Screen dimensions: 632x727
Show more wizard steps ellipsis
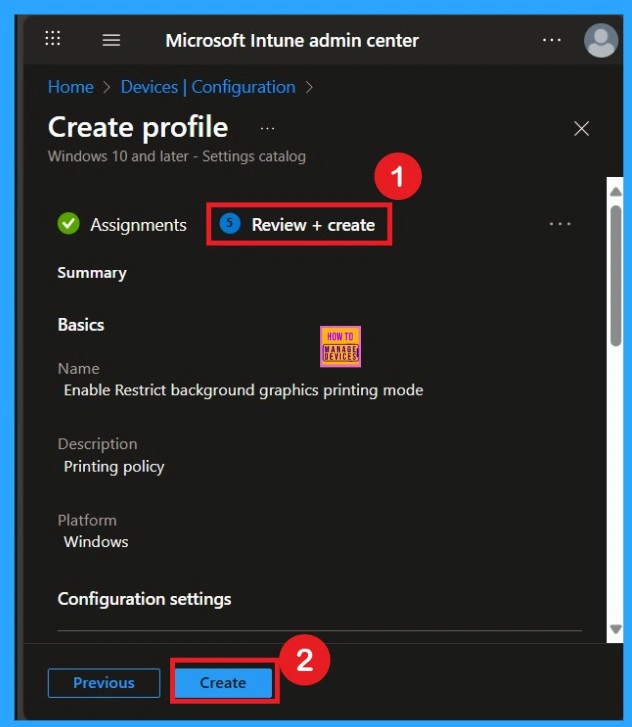point(560,224)
